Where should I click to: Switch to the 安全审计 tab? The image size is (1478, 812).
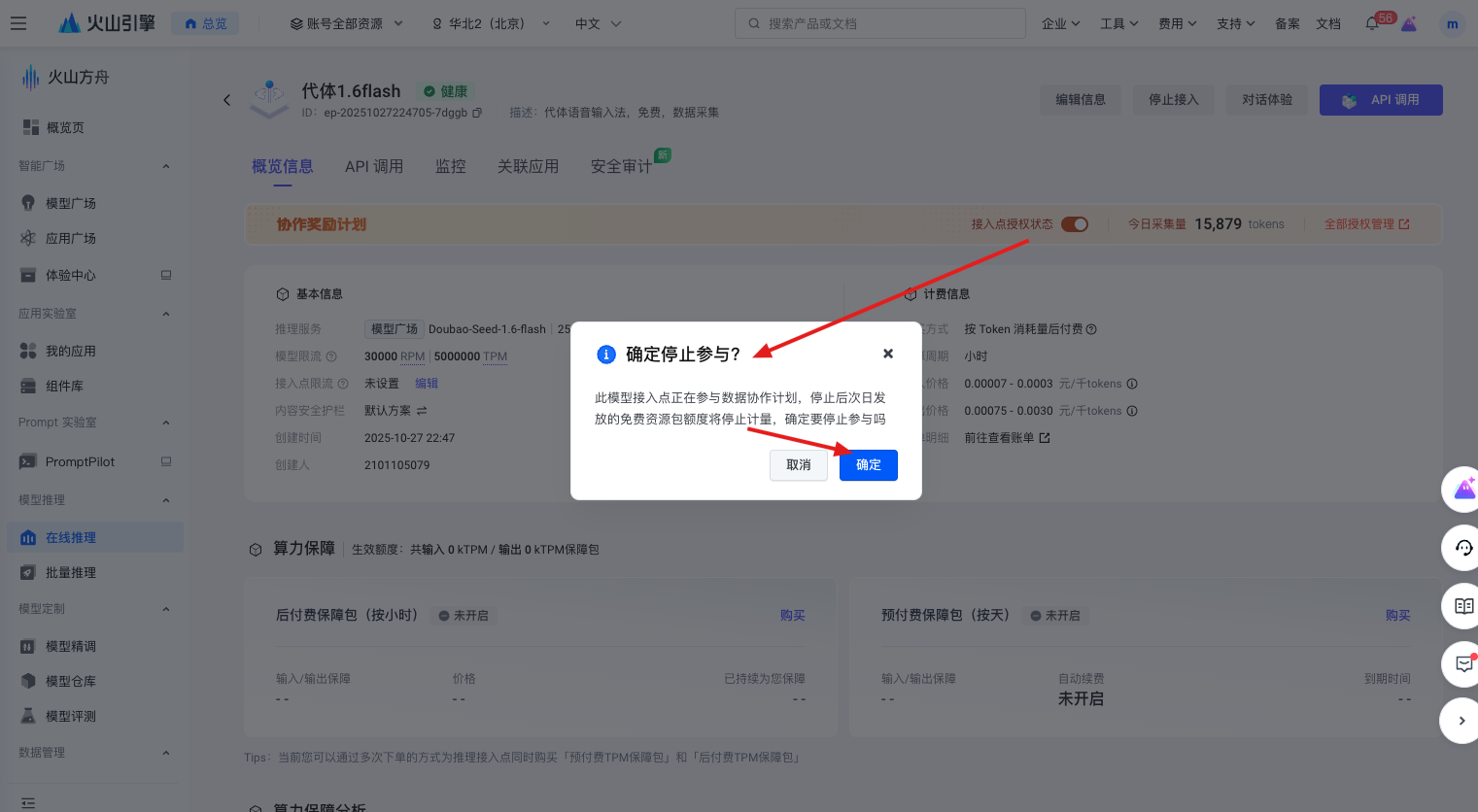[x=621, y=167]
